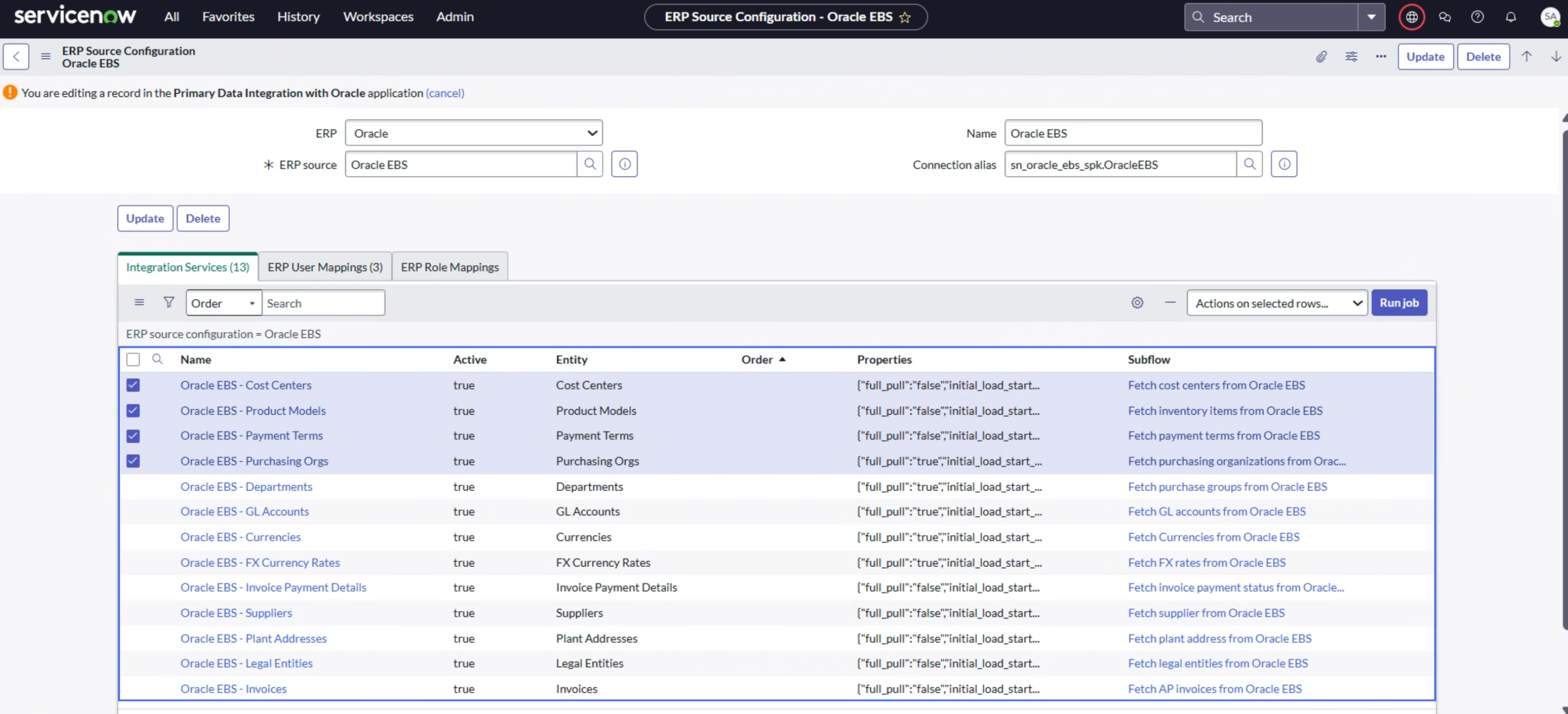Open the Order search field dropdown
This screenshot has width=1568, height=714.
point(223,303)
